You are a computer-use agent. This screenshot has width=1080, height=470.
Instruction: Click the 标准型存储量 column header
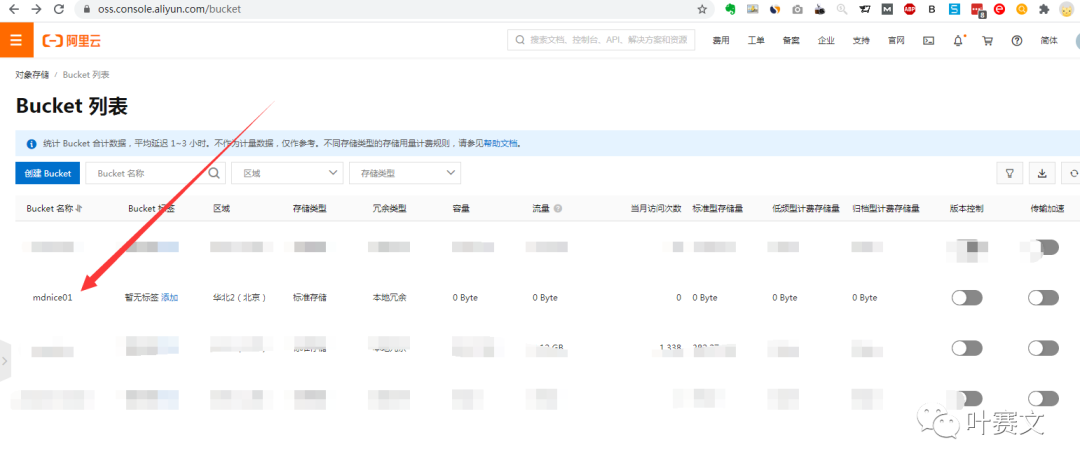(x=718, y=208)
